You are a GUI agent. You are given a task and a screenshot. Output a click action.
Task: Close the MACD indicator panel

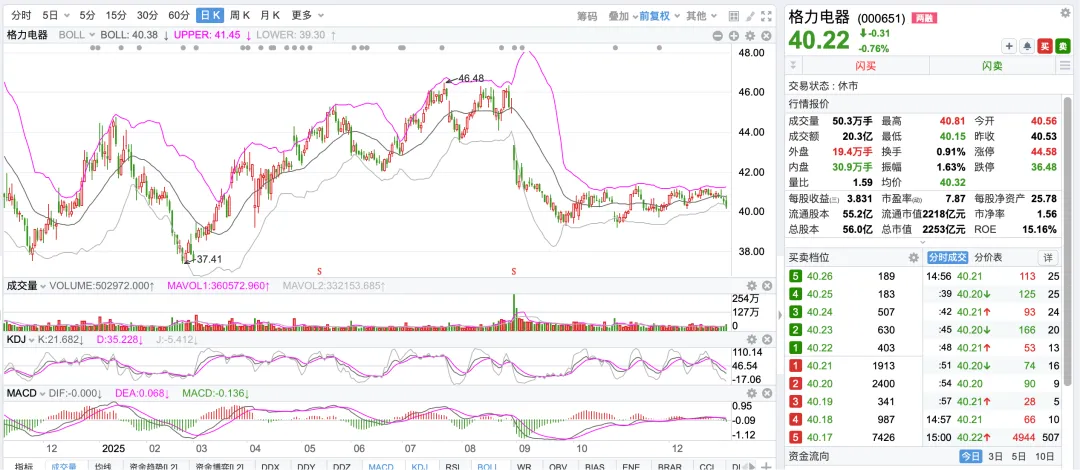tap(767, 393)
